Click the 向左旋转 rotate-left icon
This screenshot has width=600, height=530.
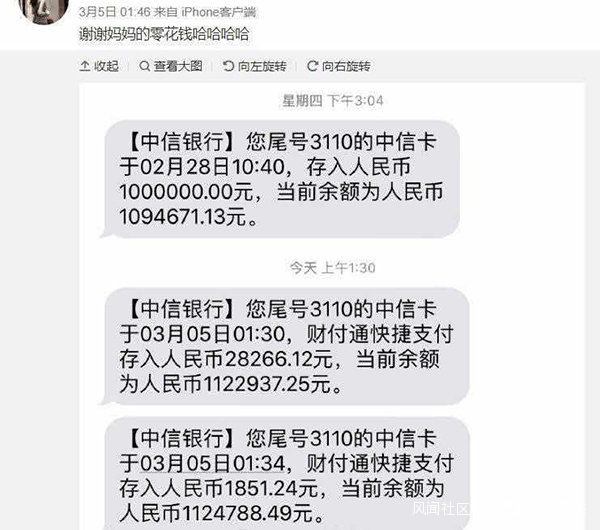click(228, 66)
